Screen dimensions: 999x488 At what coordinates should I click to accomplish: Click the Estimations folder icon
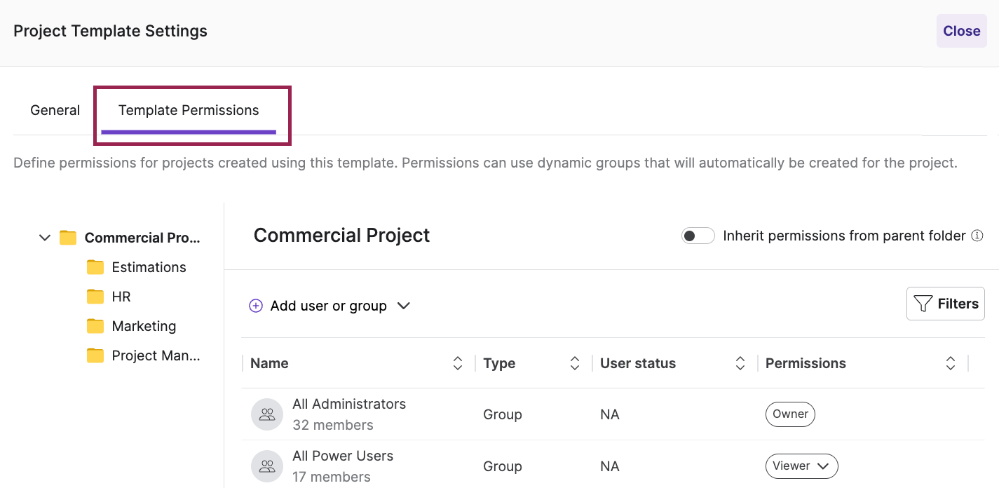coord(95,267)
